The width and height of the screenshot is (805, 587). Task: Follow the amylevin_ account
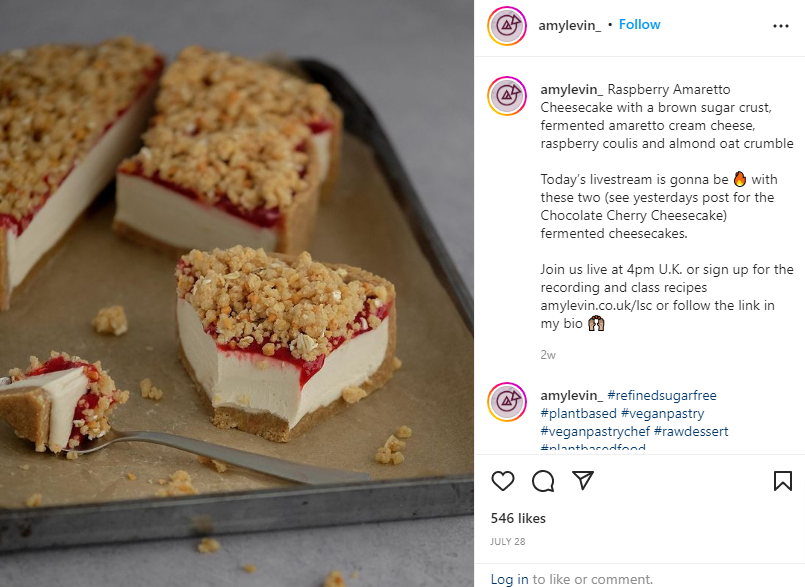tap(639, 25)
